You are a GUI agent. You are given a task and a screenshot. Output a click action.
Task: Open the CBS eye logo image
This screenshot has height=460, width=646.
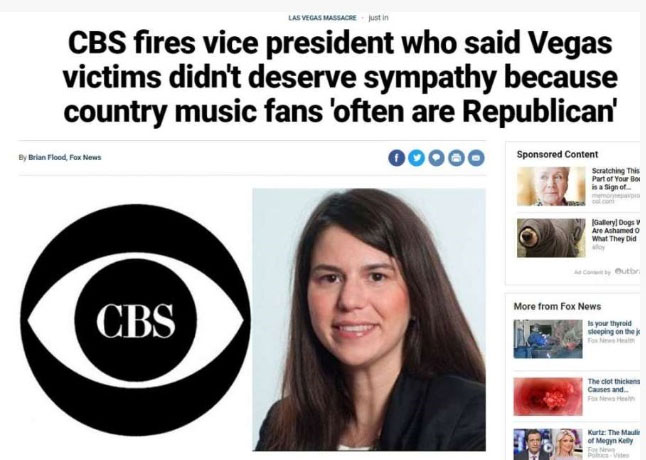135,320
